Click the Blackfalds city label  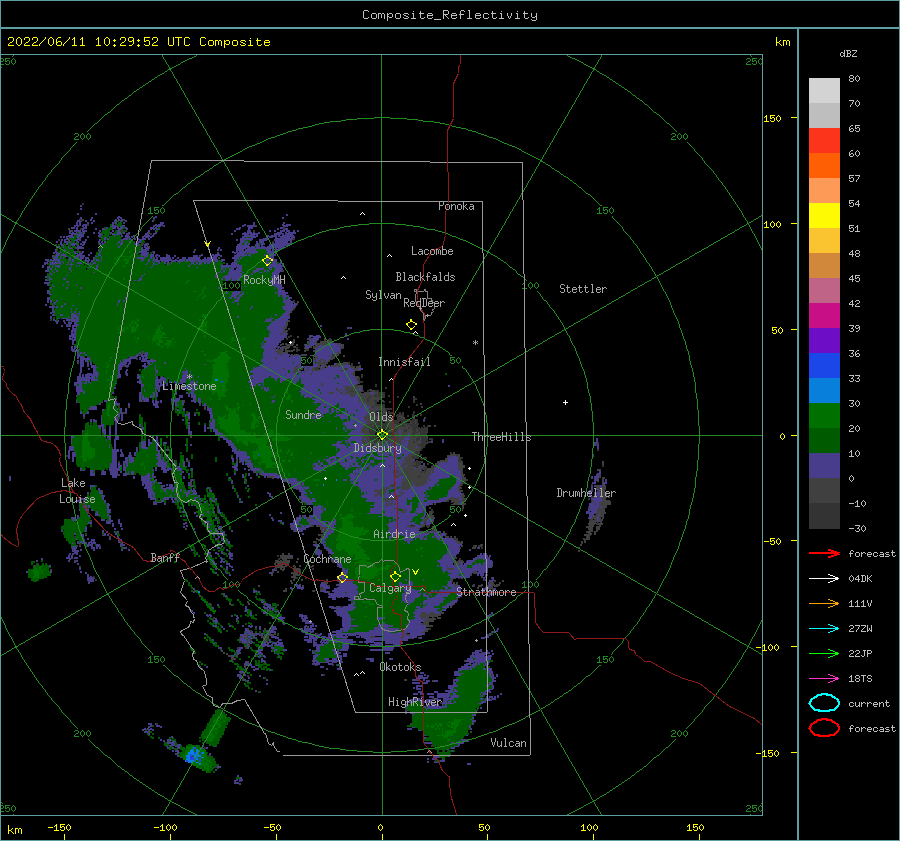point(425,277)
